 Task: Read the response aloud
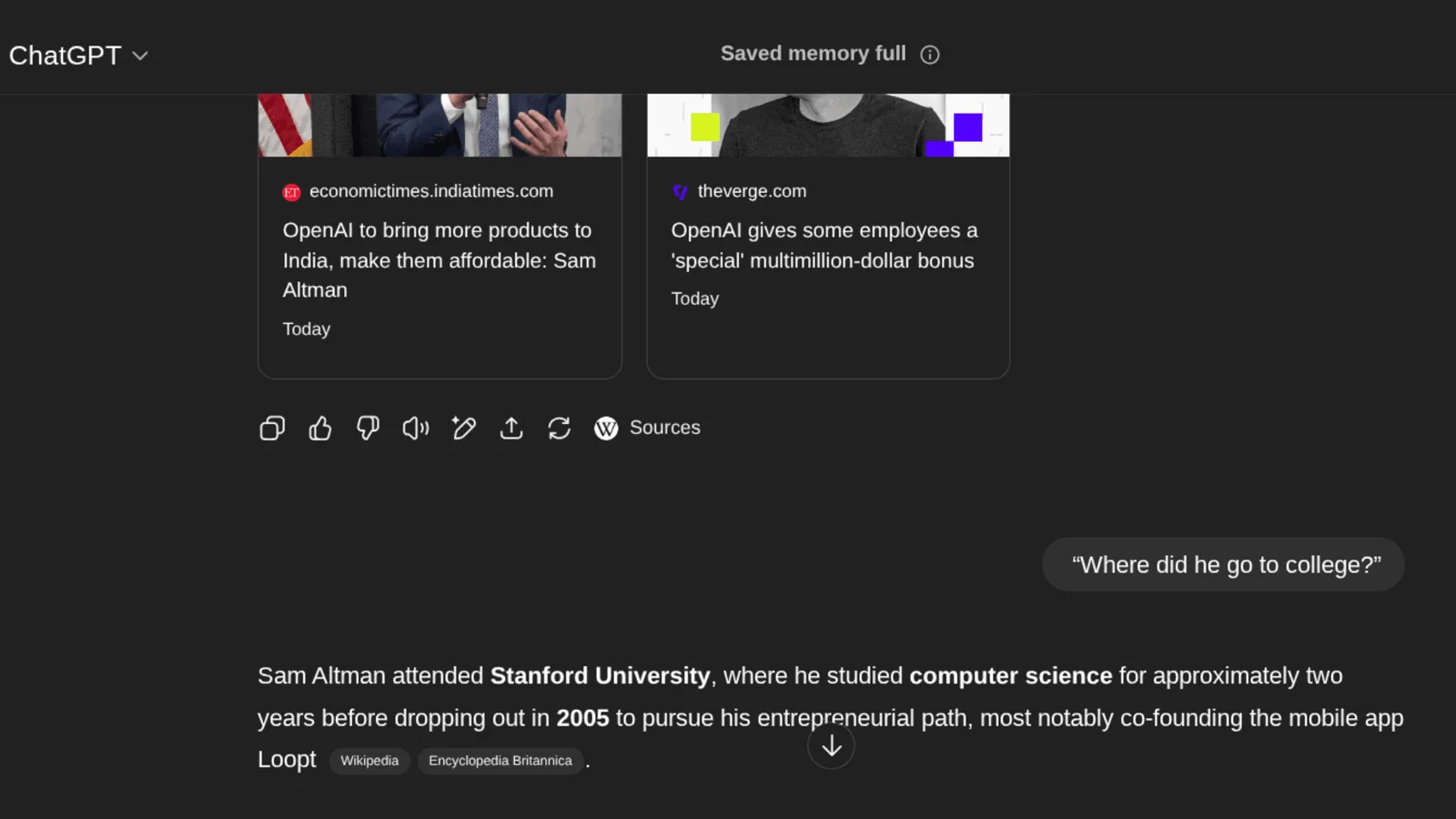pyautogui.click(x=415, y=428)
